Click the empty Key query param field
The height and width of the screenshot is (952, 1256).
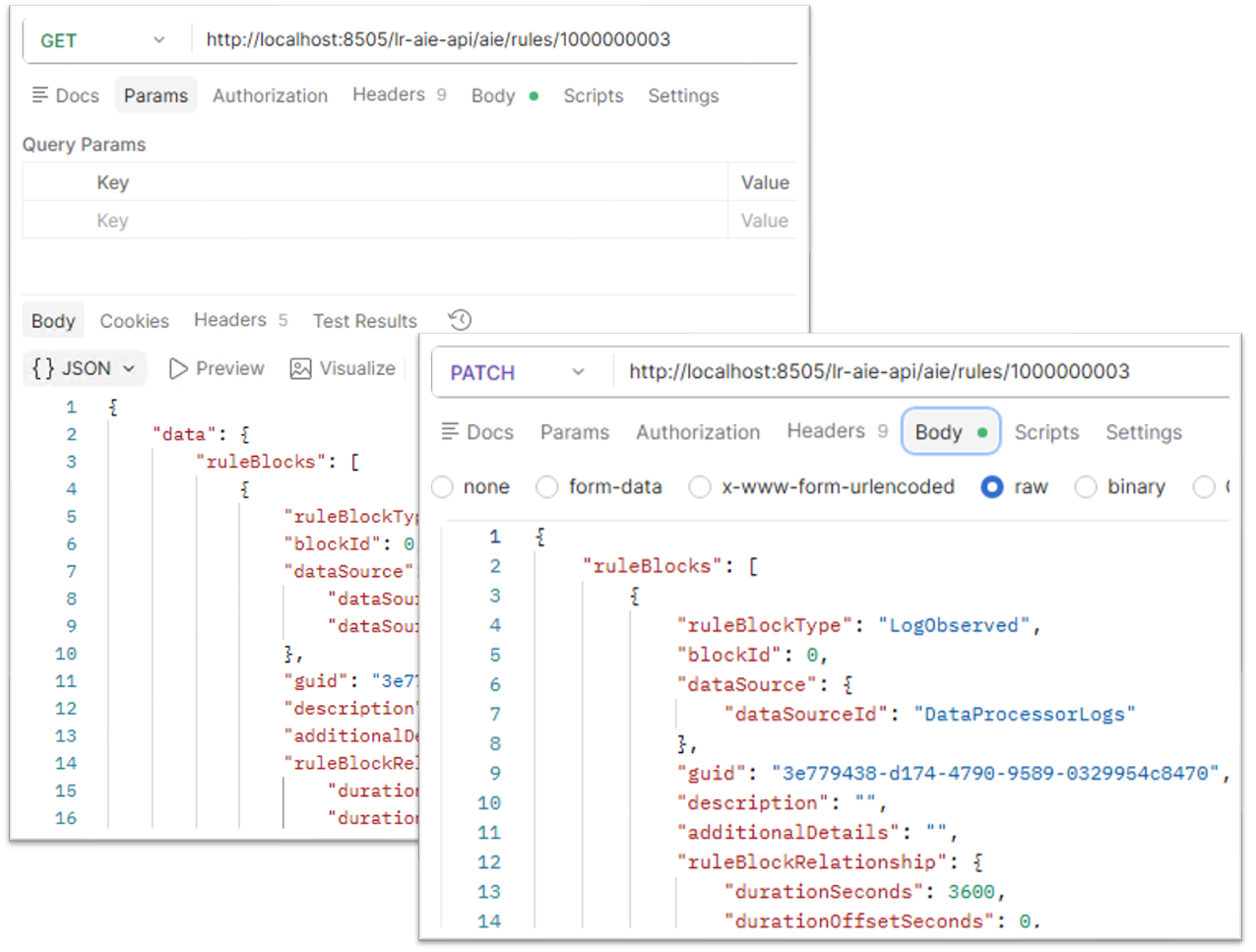coord(375,221)
